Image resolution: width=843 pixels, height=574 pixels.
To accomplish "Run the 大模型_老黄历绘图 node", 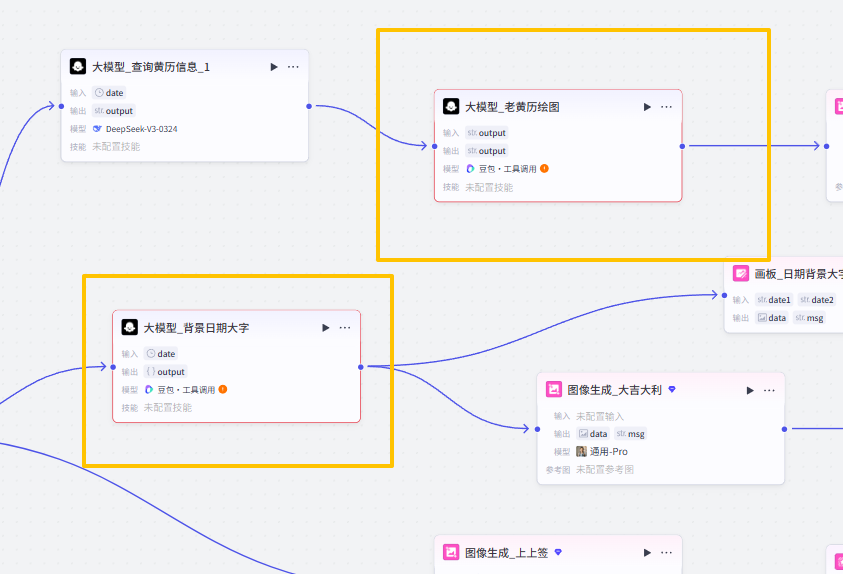I will tap(647, 107).
